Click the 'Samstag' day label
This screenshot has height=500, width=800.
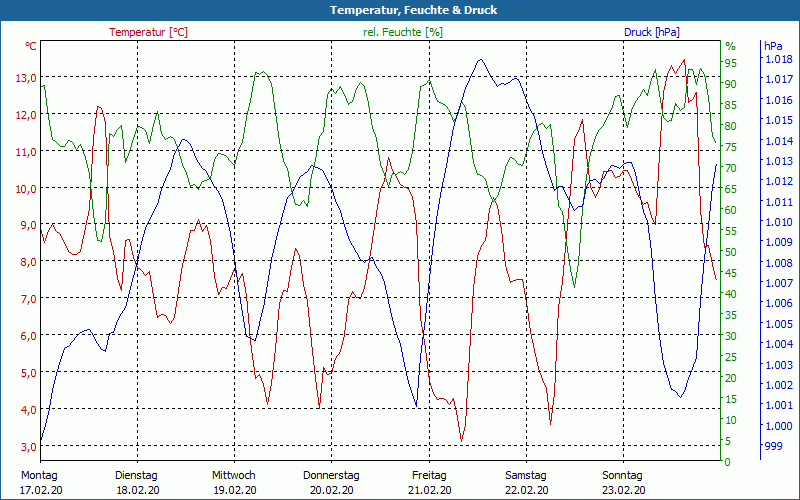tap(526, 476)
